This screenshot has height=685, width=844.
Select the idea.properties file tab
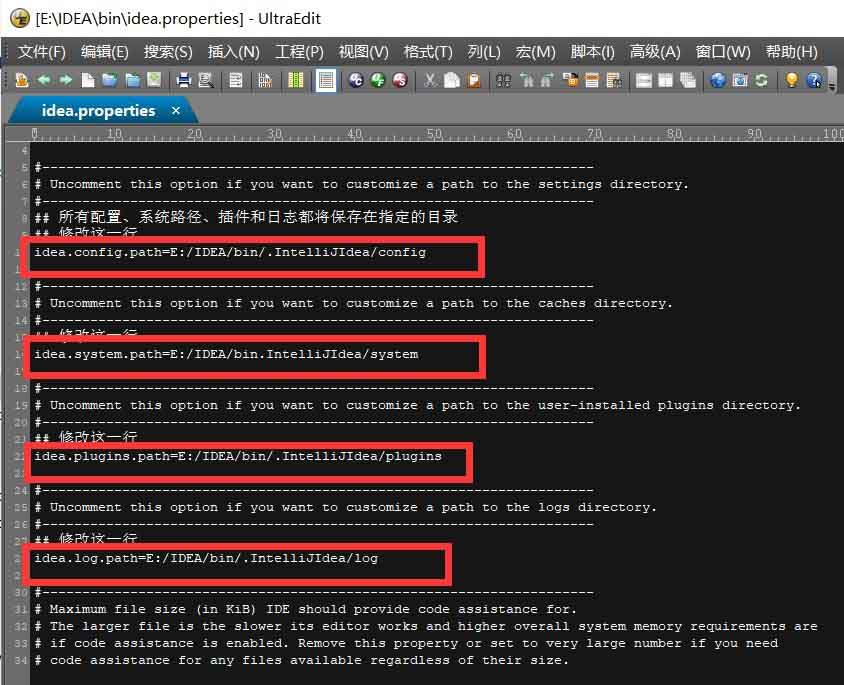click(x=99, y=111)
